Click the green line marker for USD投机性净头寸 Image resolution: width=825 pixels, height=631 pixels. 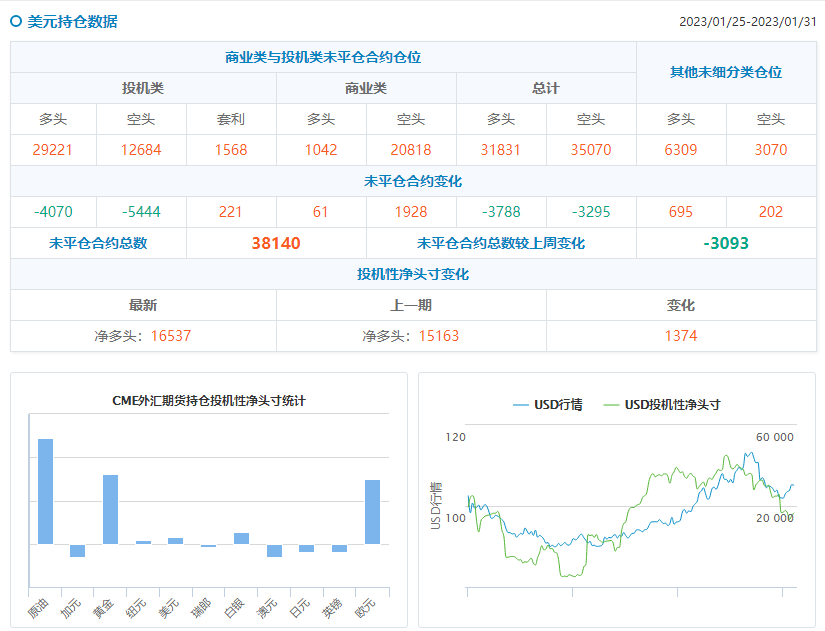(611, 405)
